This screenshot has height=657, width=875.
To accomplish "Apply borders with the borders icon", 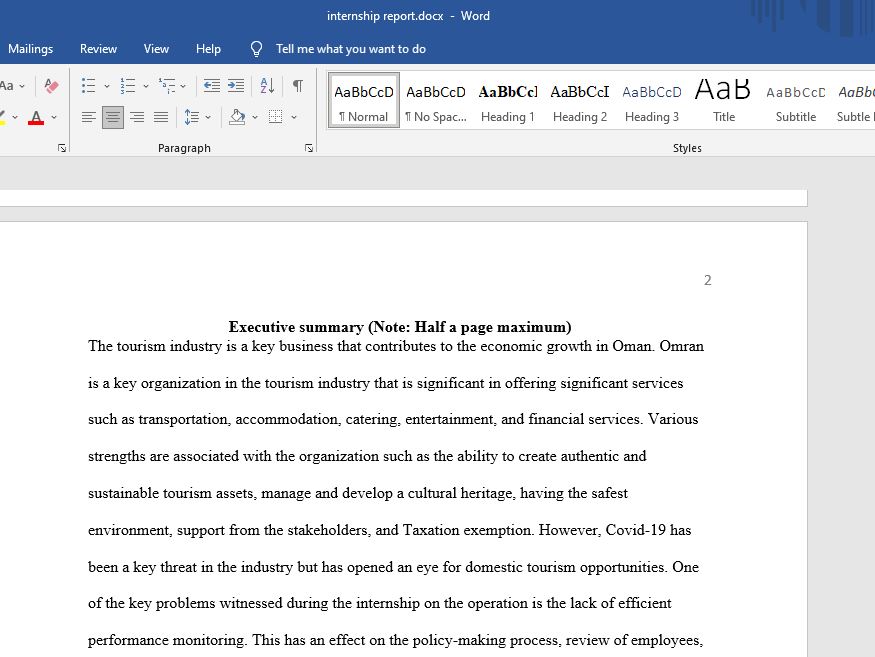I will [x=276, y=117].
